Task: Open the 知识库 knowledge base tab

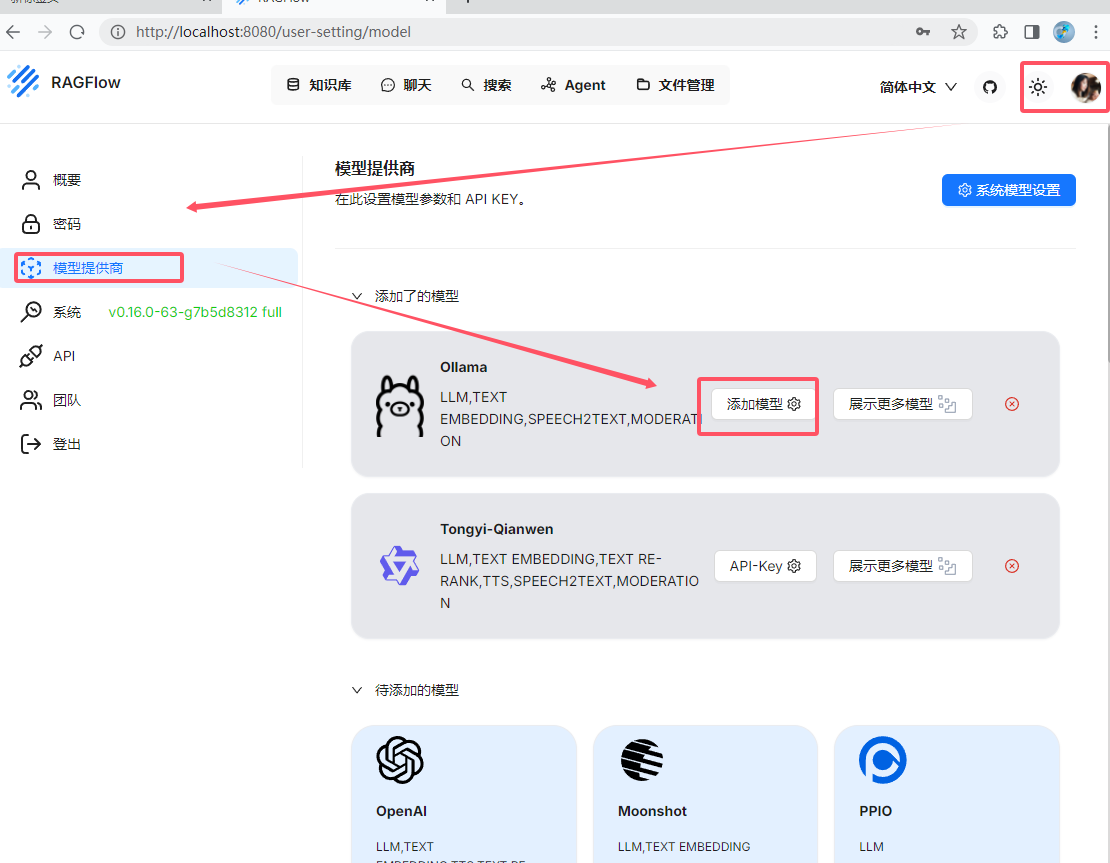Action: pyautogui.click(x=319, y=85)
